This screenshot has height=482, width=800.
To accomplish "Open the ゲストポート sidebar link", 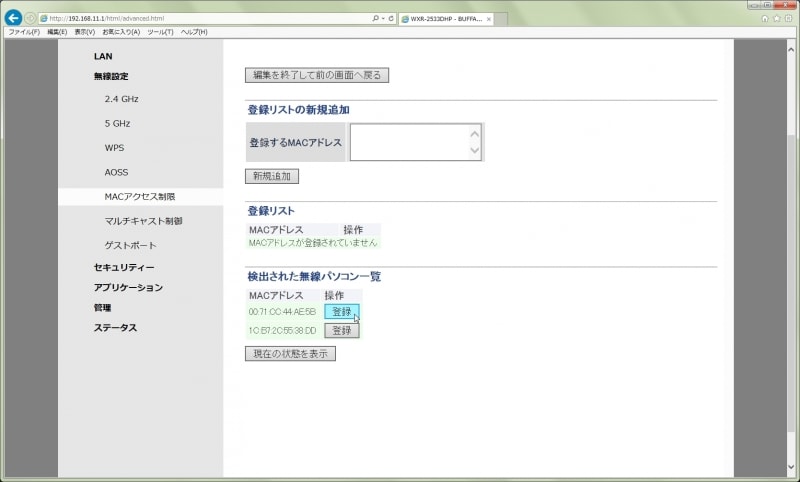I will (x=130, y=245).
